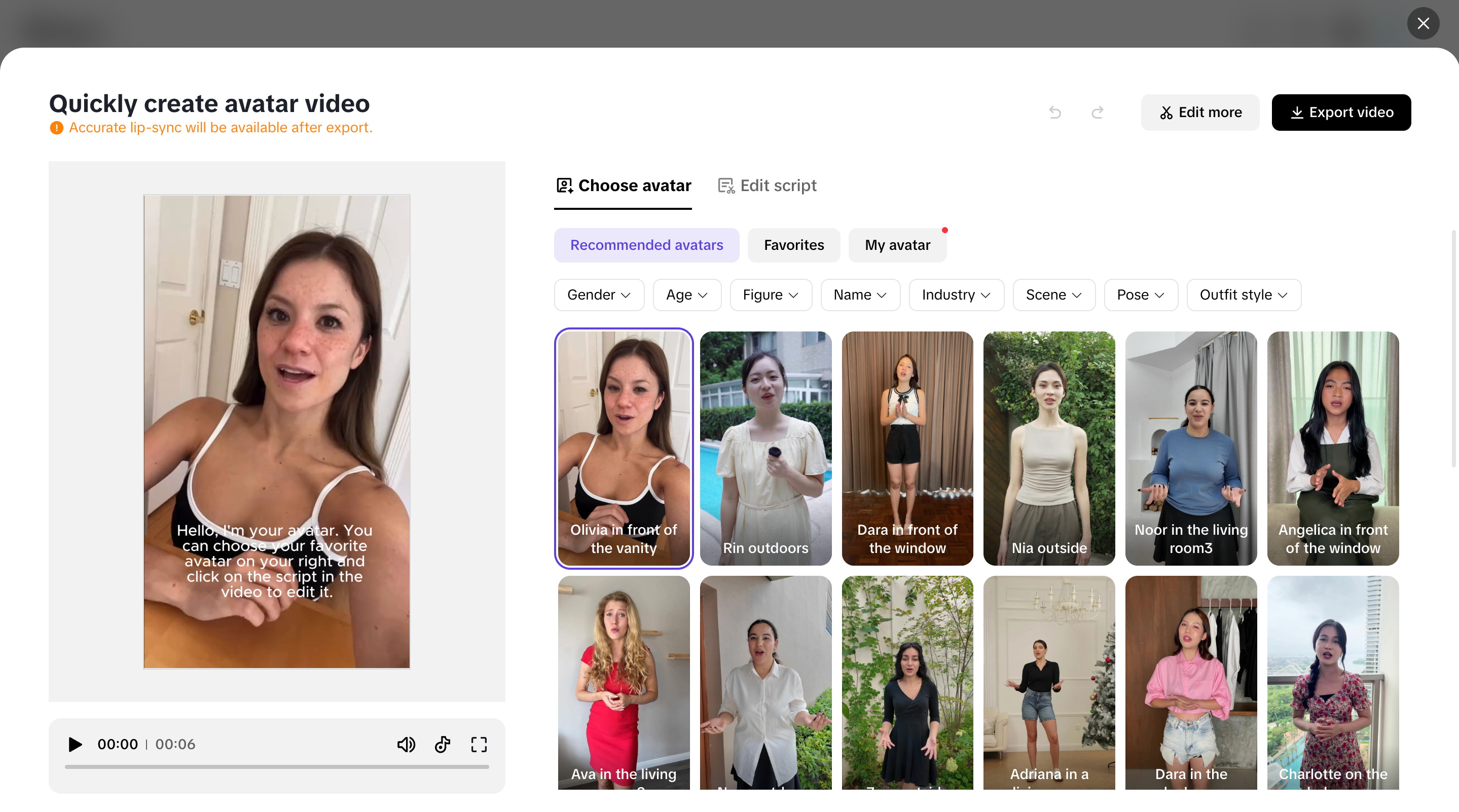This screenshot has width=1459, height=812.
Task: Click the Export video button
Action: (x=1340, y=112)
